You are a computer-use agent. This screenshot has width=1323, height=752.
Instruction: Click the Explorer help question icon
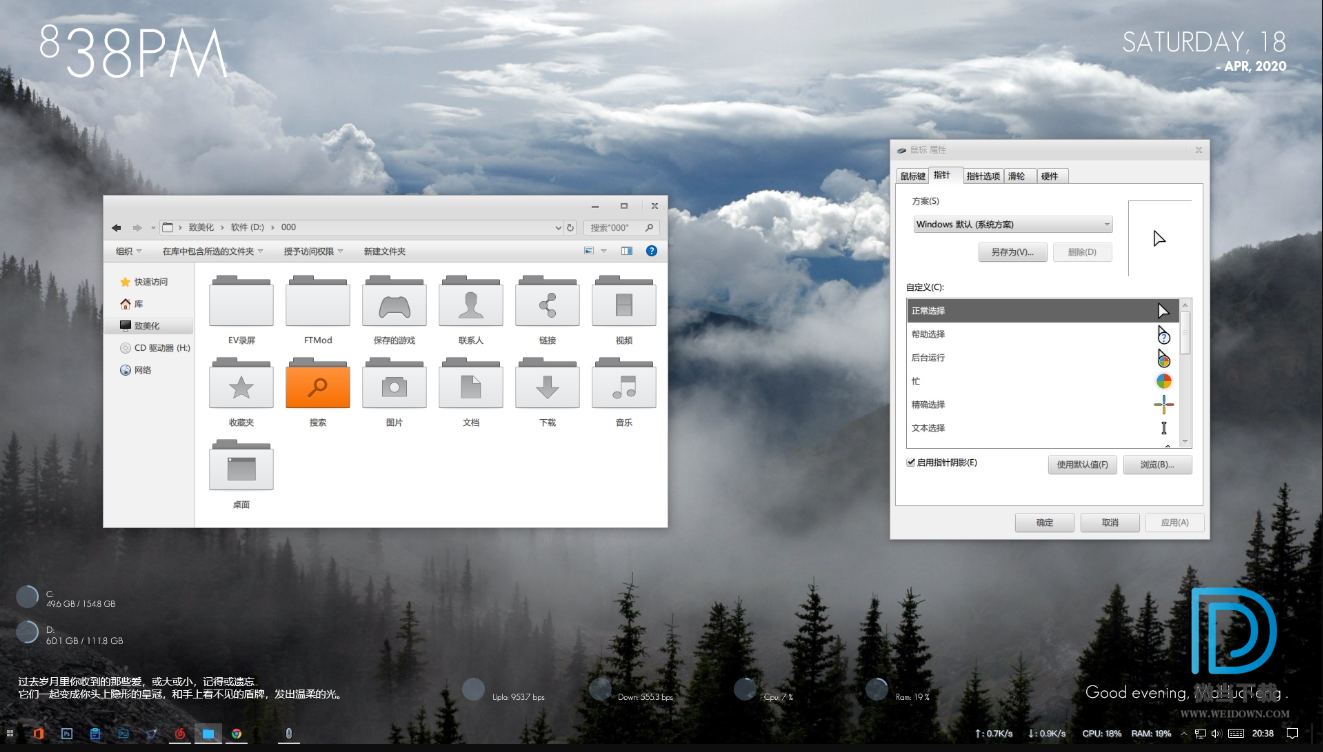[651, 251]
